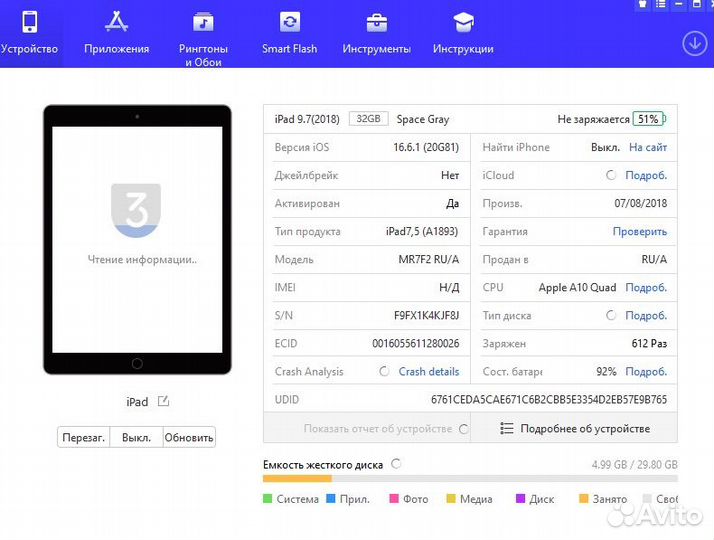This screenshot has width=714, height=540.
Task: Click the loading spinner in Crash Analysis row
Action: (x=384, y=372)
